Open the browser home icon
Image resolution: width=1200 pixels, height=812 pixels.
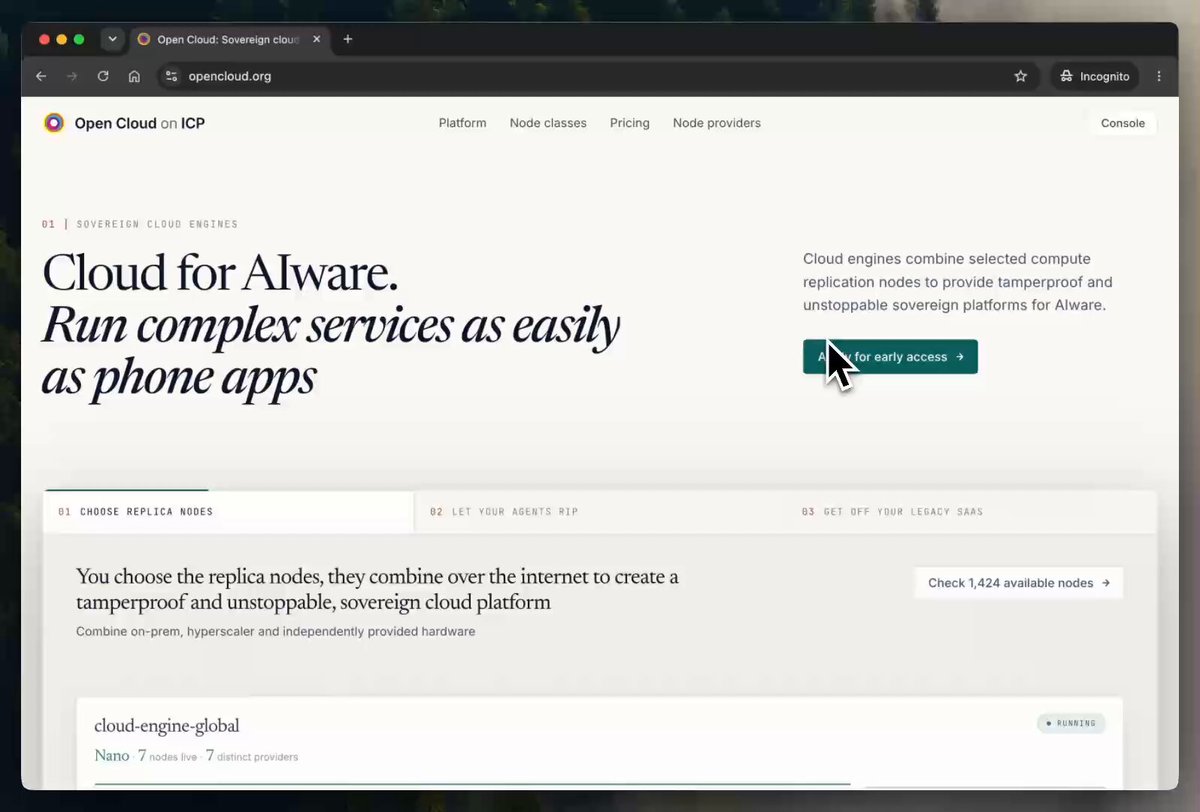[x=133, y=76]
